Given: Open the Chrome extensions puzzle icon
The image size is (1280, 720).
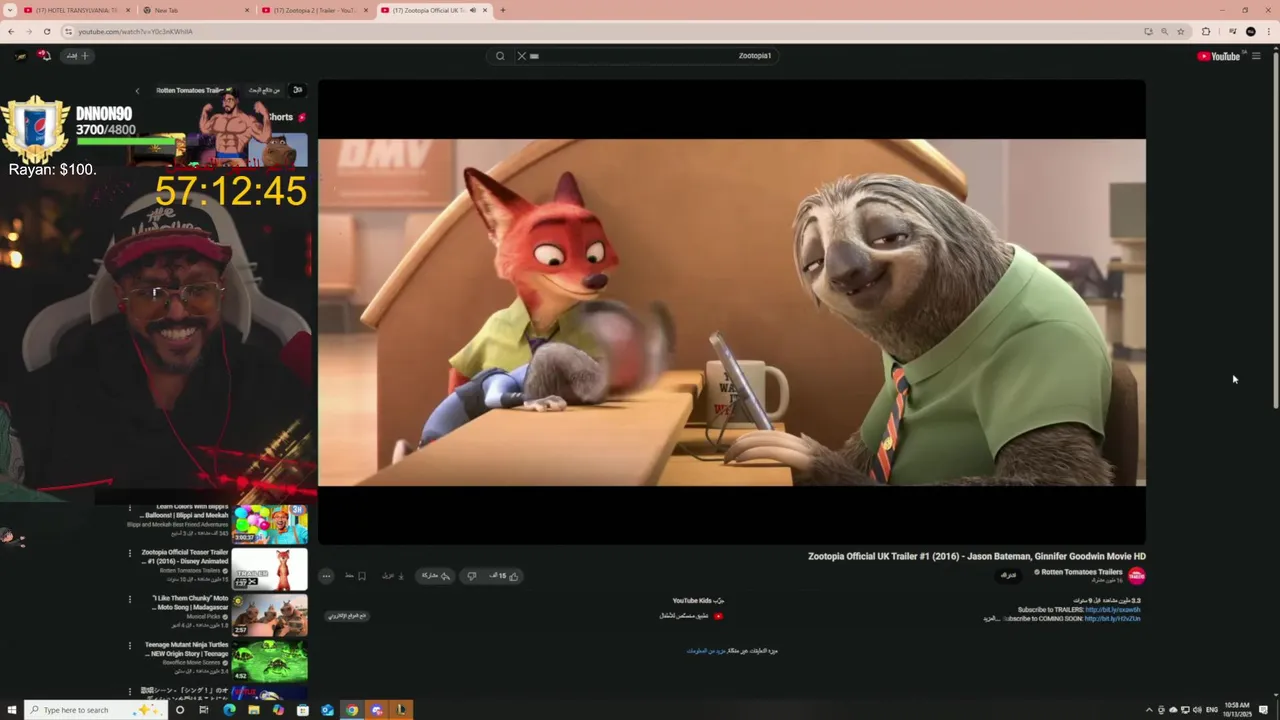Looking at the screenshot, I should click(1206, 31).
